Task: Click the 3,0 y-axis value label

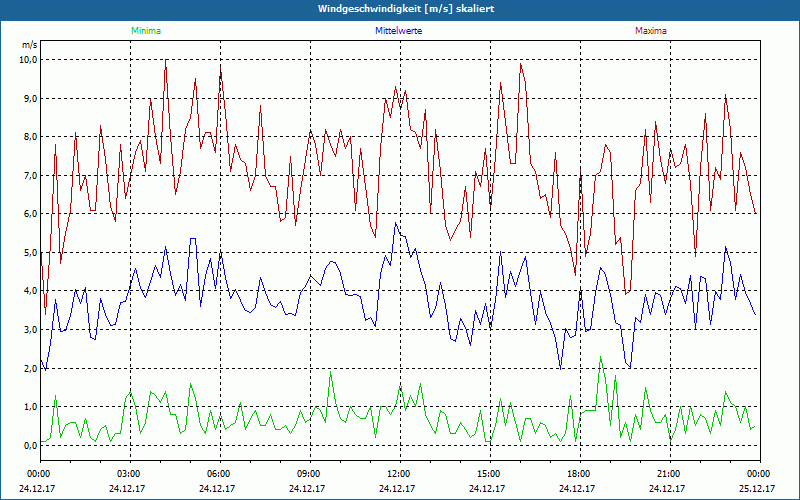Action: tap(28, 330)
